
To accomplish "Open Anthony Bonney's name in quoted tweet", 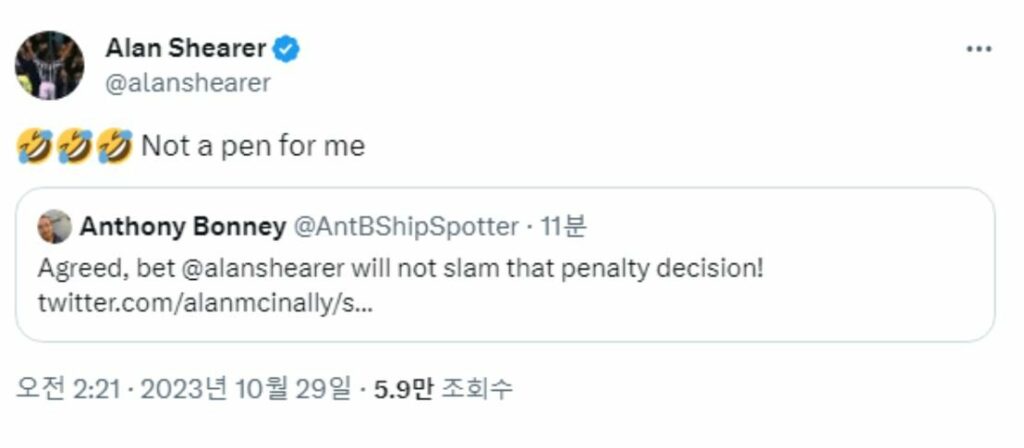I will pos(182,227).
